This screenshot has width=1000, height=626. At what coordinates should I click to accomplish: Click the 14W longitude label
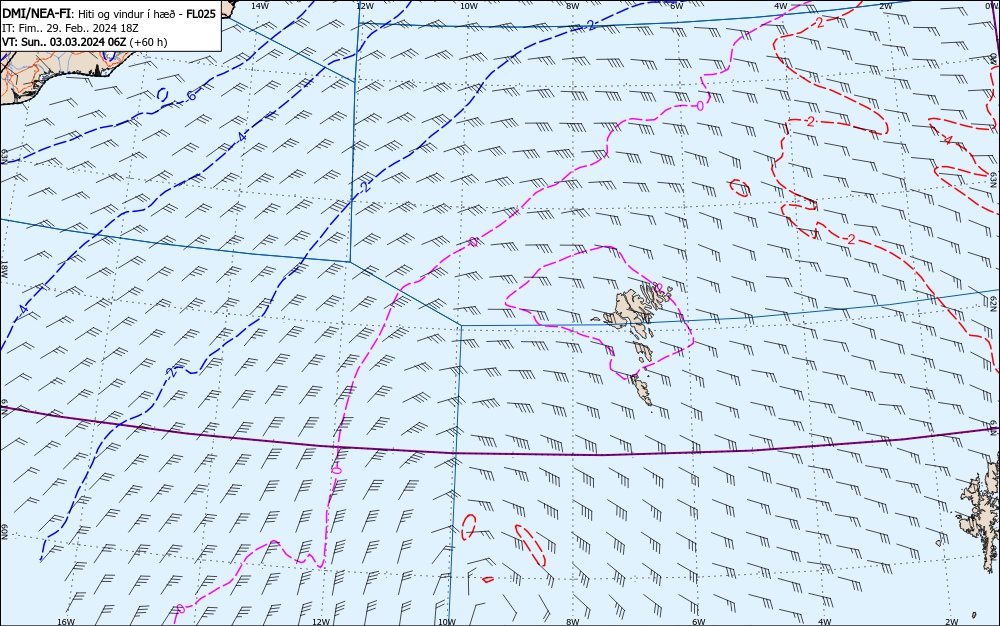[x=259, y=6]
